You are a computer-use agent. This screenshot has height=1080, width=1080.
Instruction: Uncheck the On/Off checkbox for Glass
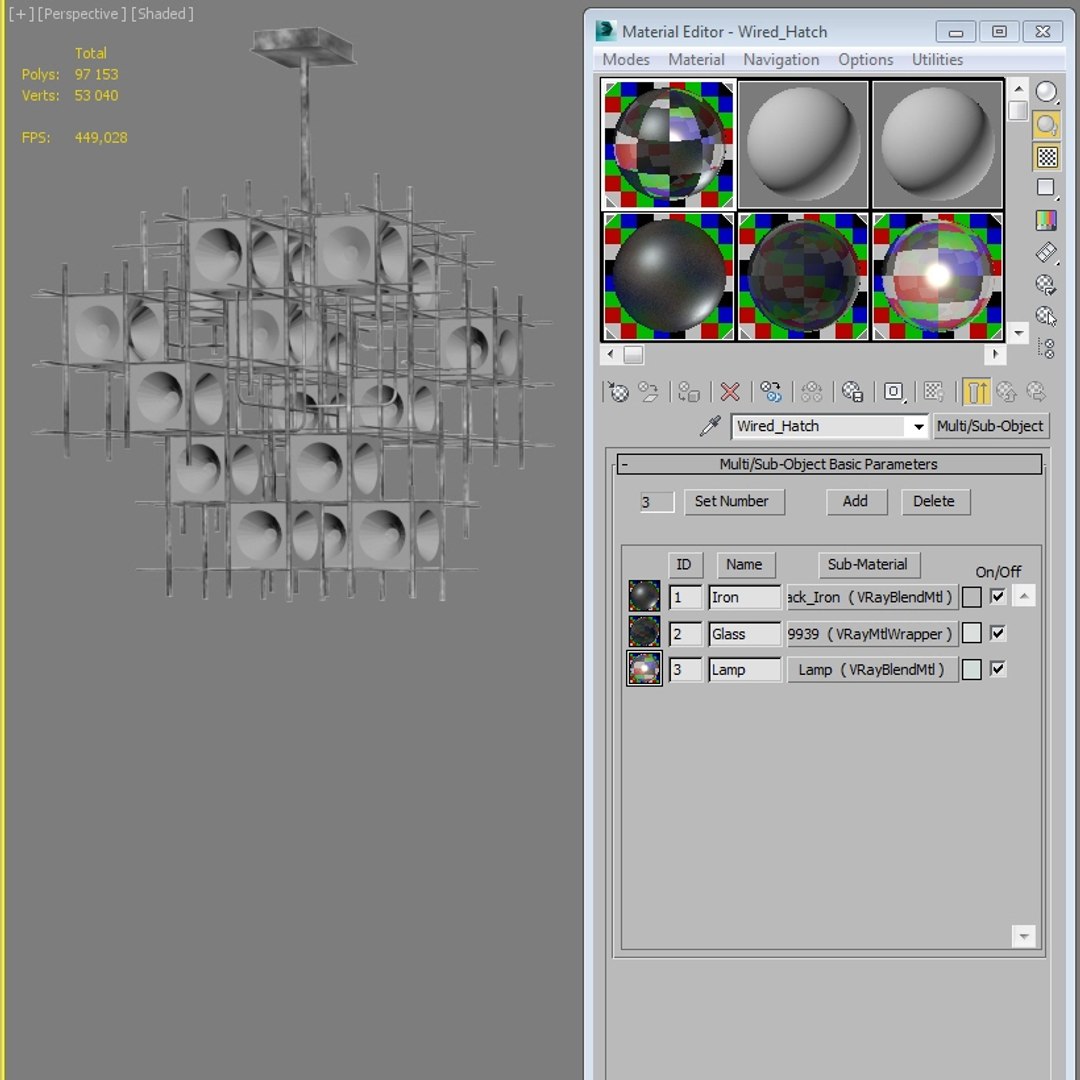[x=997, y=632]
